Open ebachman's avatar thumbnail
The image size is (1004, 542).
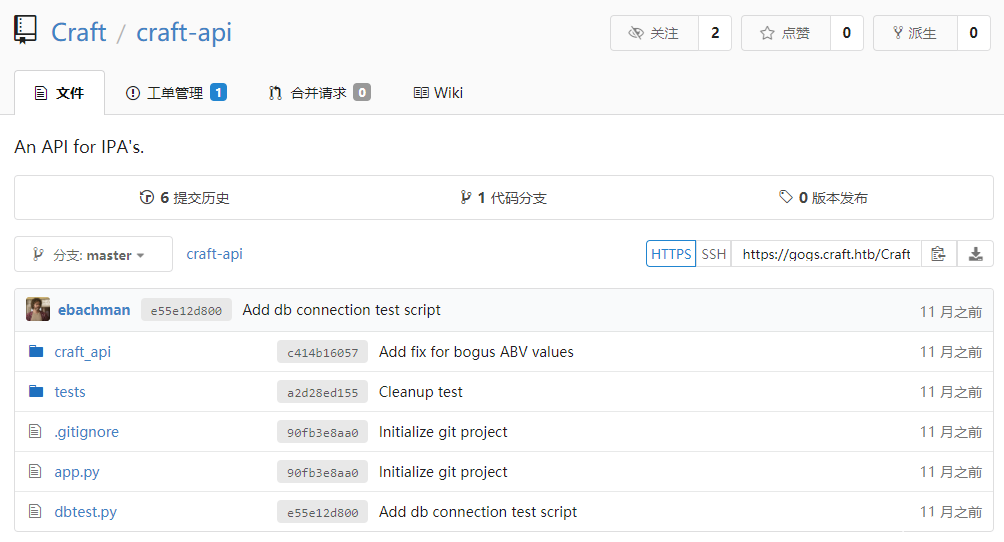(x=38, y=310)
